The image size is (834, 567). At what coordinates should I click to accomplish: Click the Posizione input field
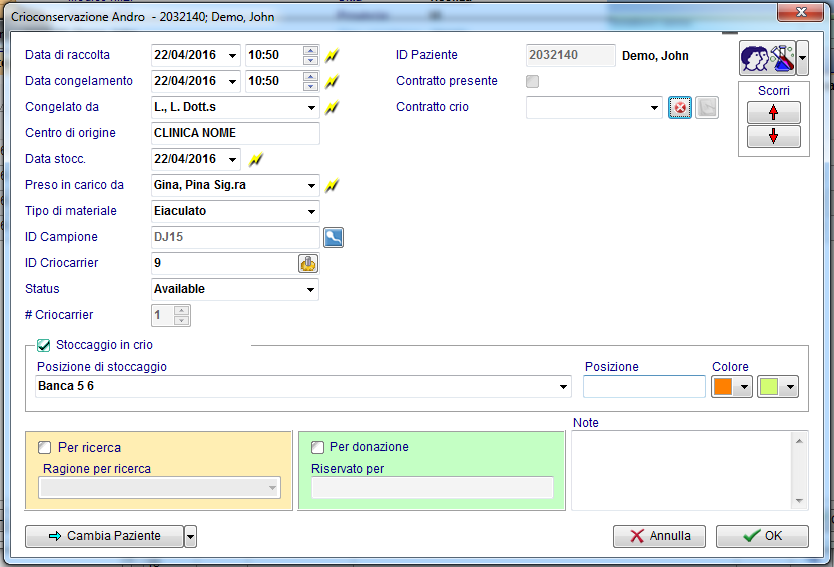(x=644, y=387)
